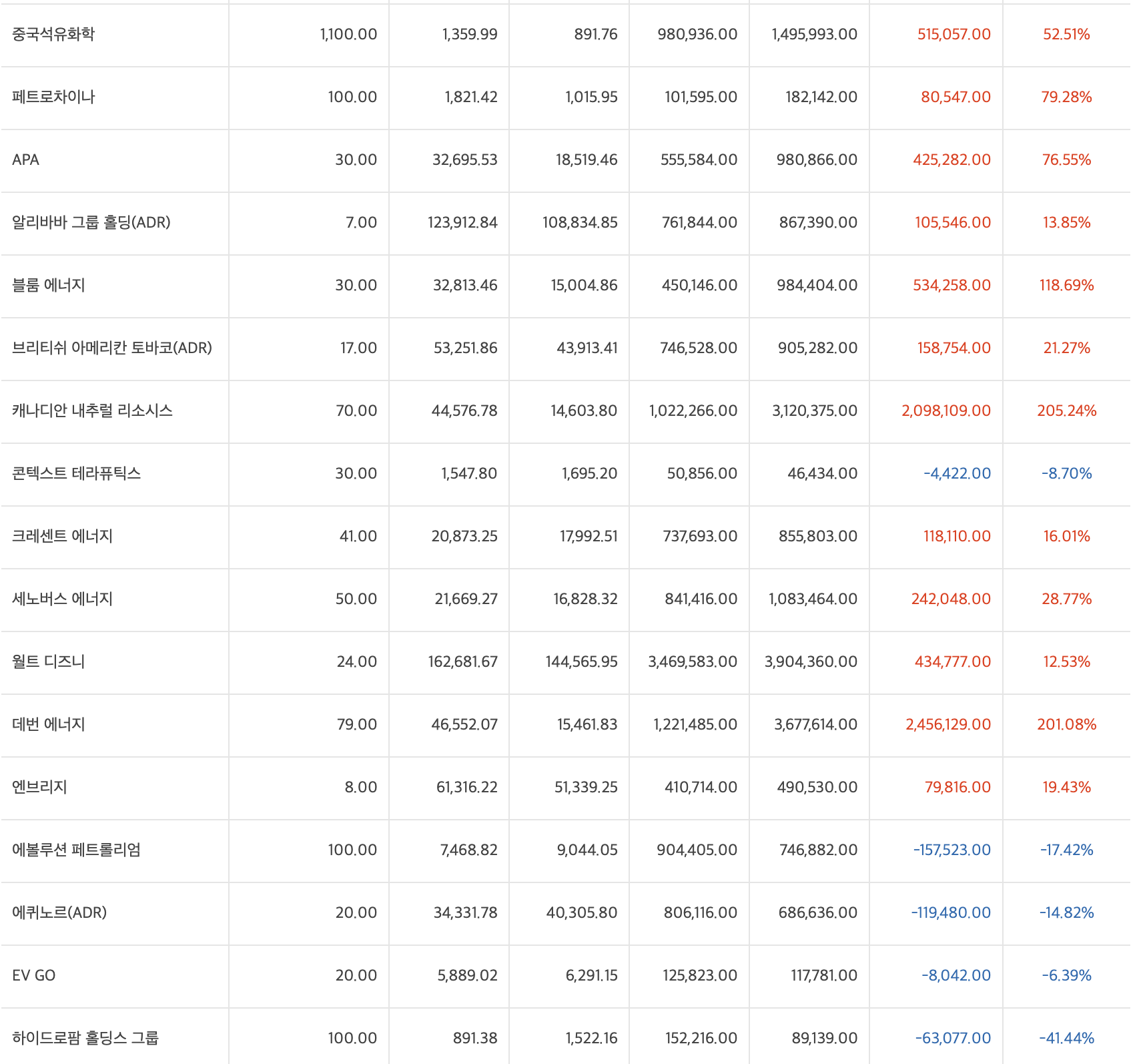Select the 월트 디즈니 stock name

49,661
